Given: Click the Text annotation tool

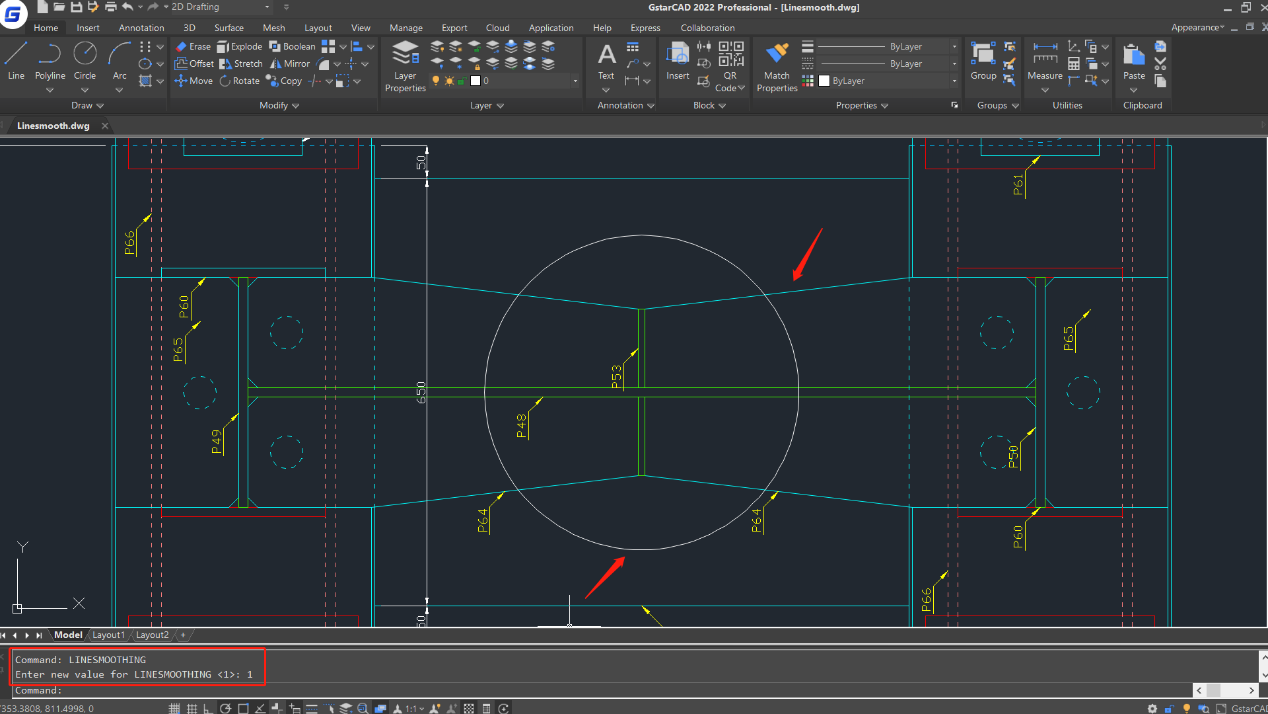Looking at the screenshot, I should coord(606,60).
